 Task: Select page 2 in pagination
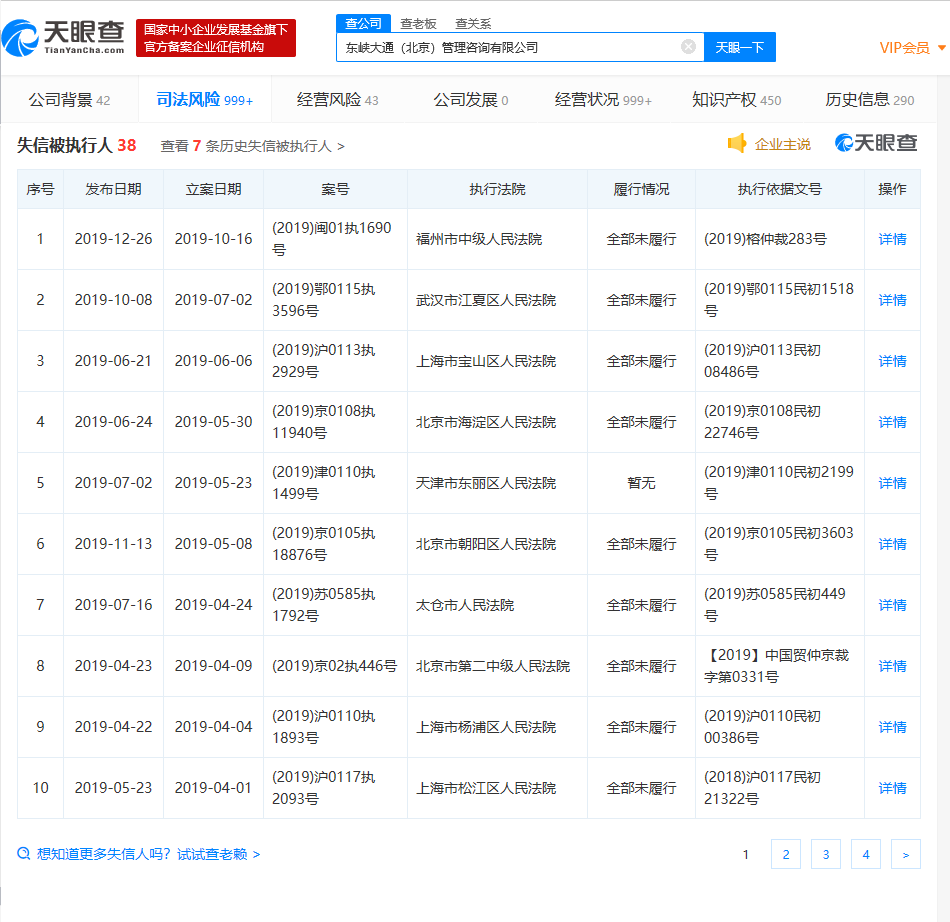point(785,854)
